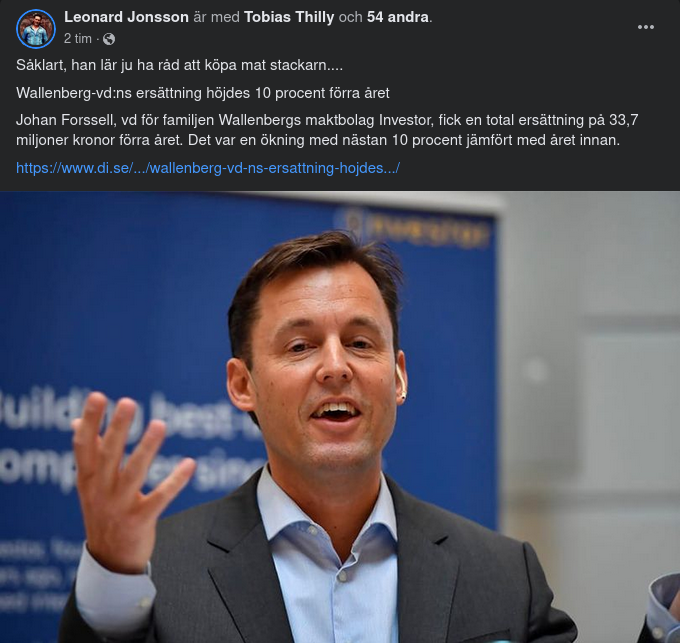Click the word 'Investor' in the paragraph

(406, 120)
